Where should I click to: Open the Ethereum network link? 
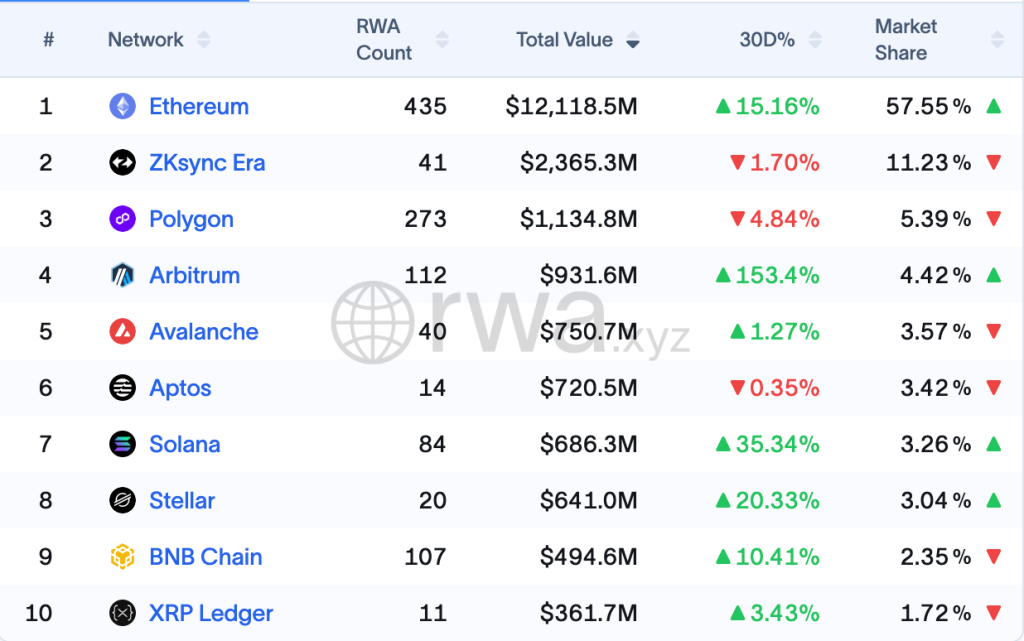click(x=198, y=106)
